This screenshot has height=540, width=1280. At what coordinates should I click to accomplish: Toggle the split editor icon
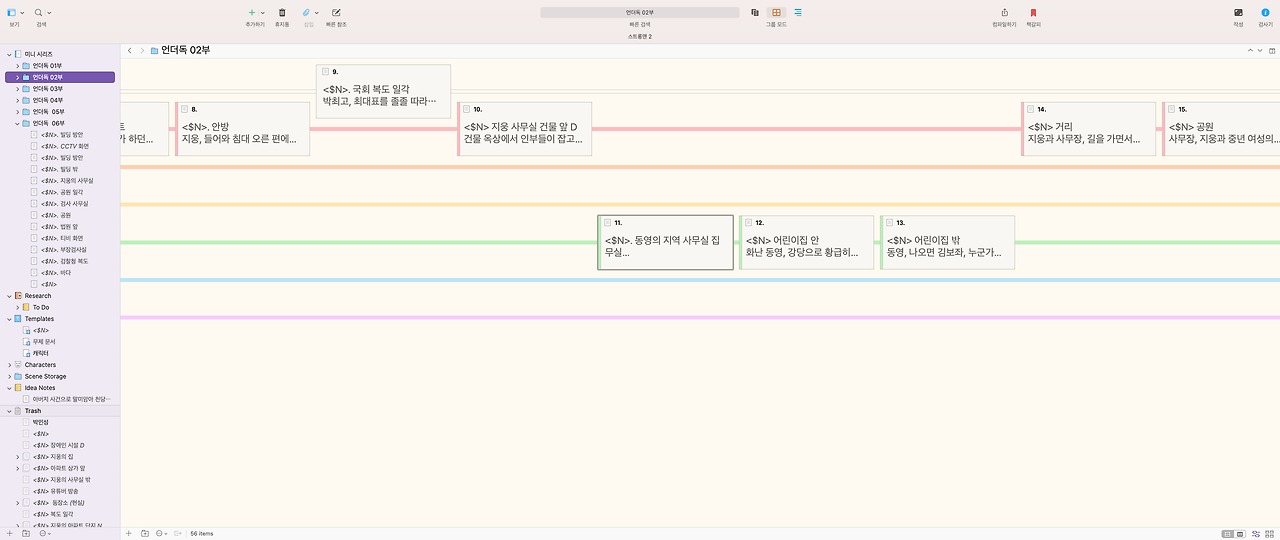point(1272,50)
